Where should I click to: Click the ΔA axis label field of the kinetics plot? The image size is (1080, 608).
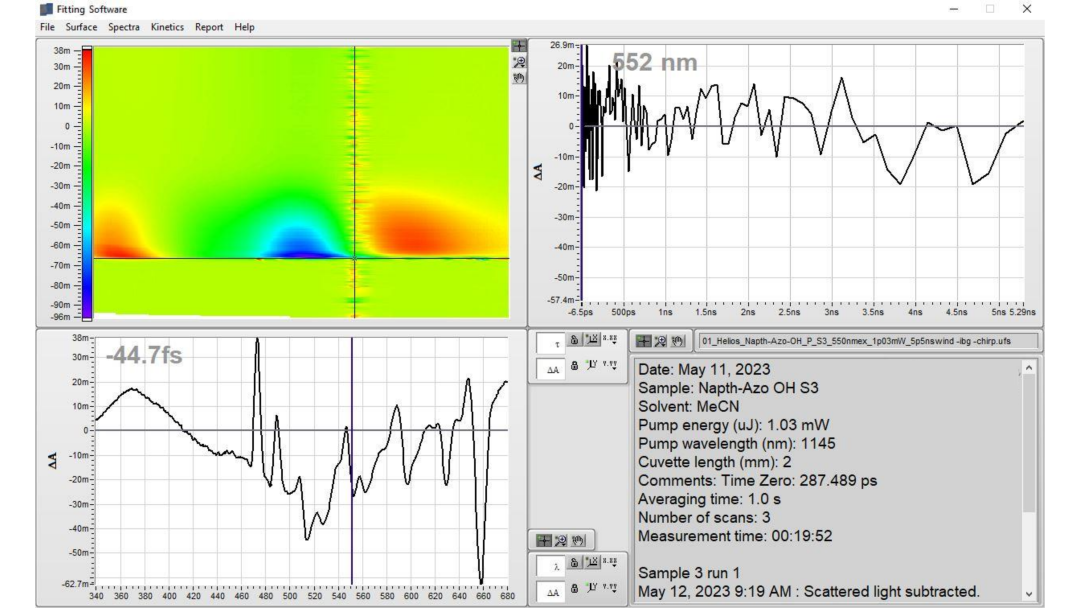click(x=551, y=369)
